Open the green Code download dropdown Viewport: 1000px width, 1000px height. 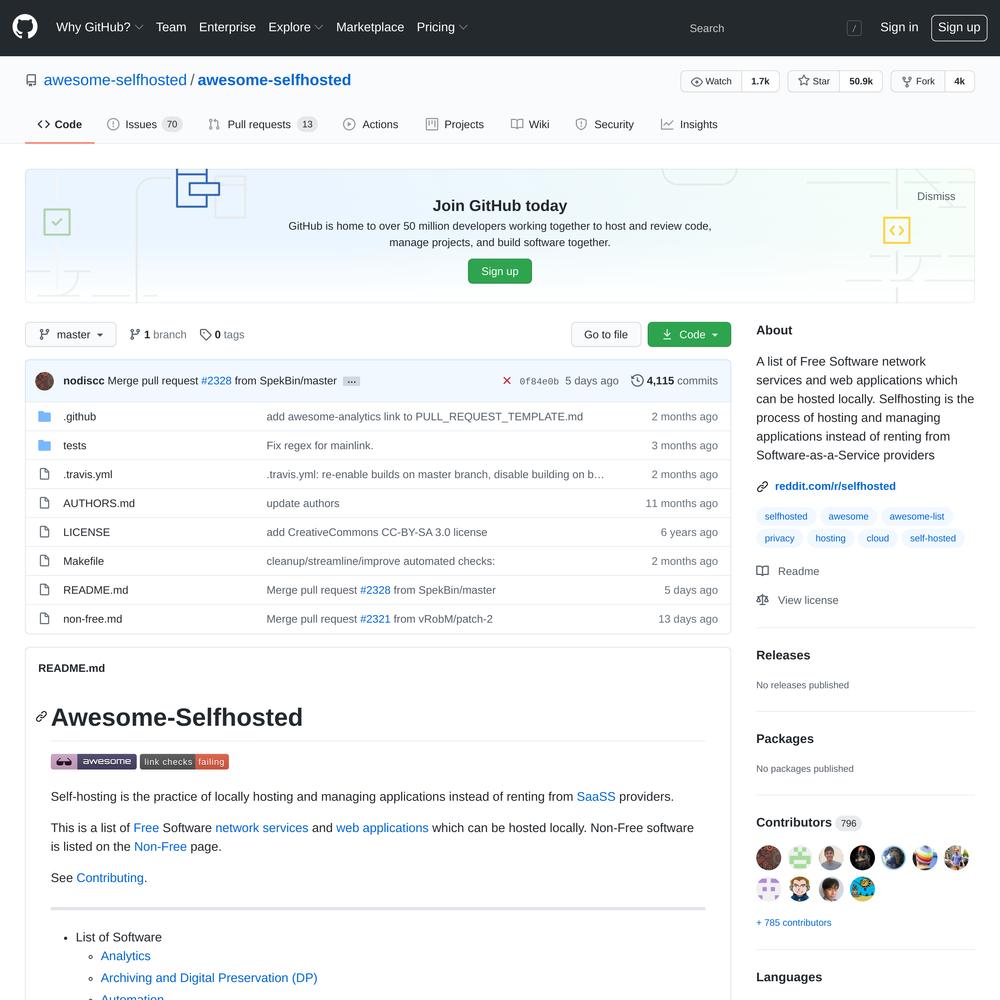coord(689,335)
